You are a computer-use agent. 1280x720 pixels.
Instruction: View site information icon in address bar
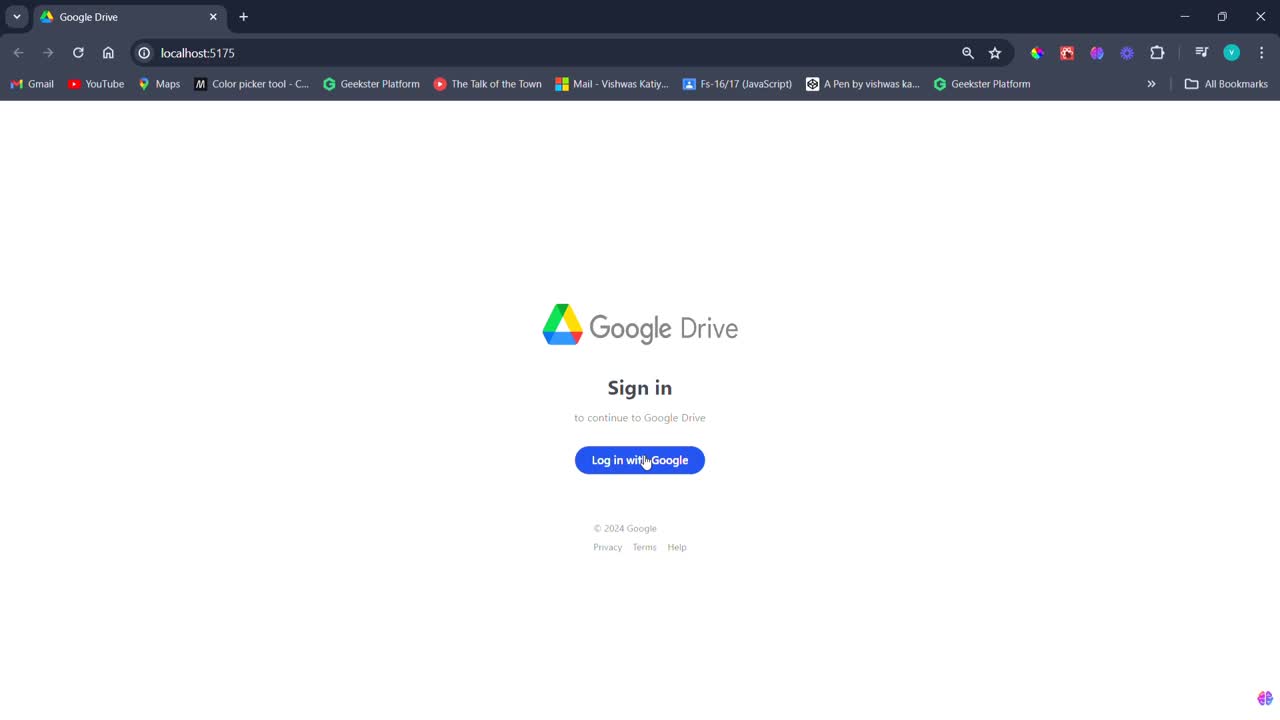[x=144, y=53]
